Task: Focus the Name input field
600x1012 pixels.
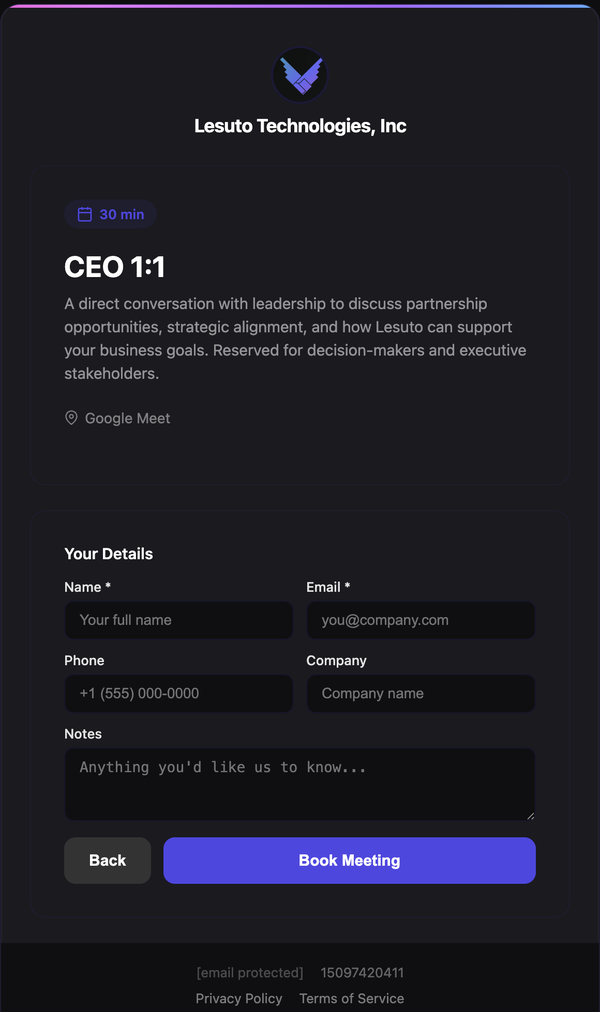Action: pos(179,620)
